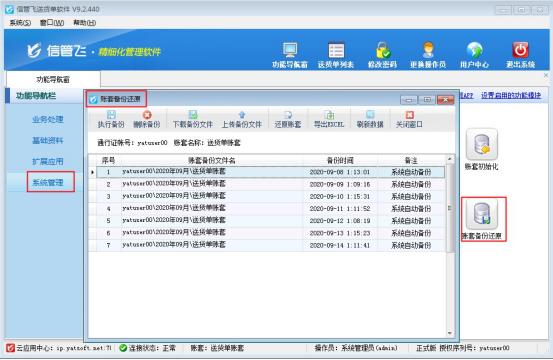Screen dimensions: 553x360
Task: Open 送货单列表 from the top toolbar
Action: (336, 55)
